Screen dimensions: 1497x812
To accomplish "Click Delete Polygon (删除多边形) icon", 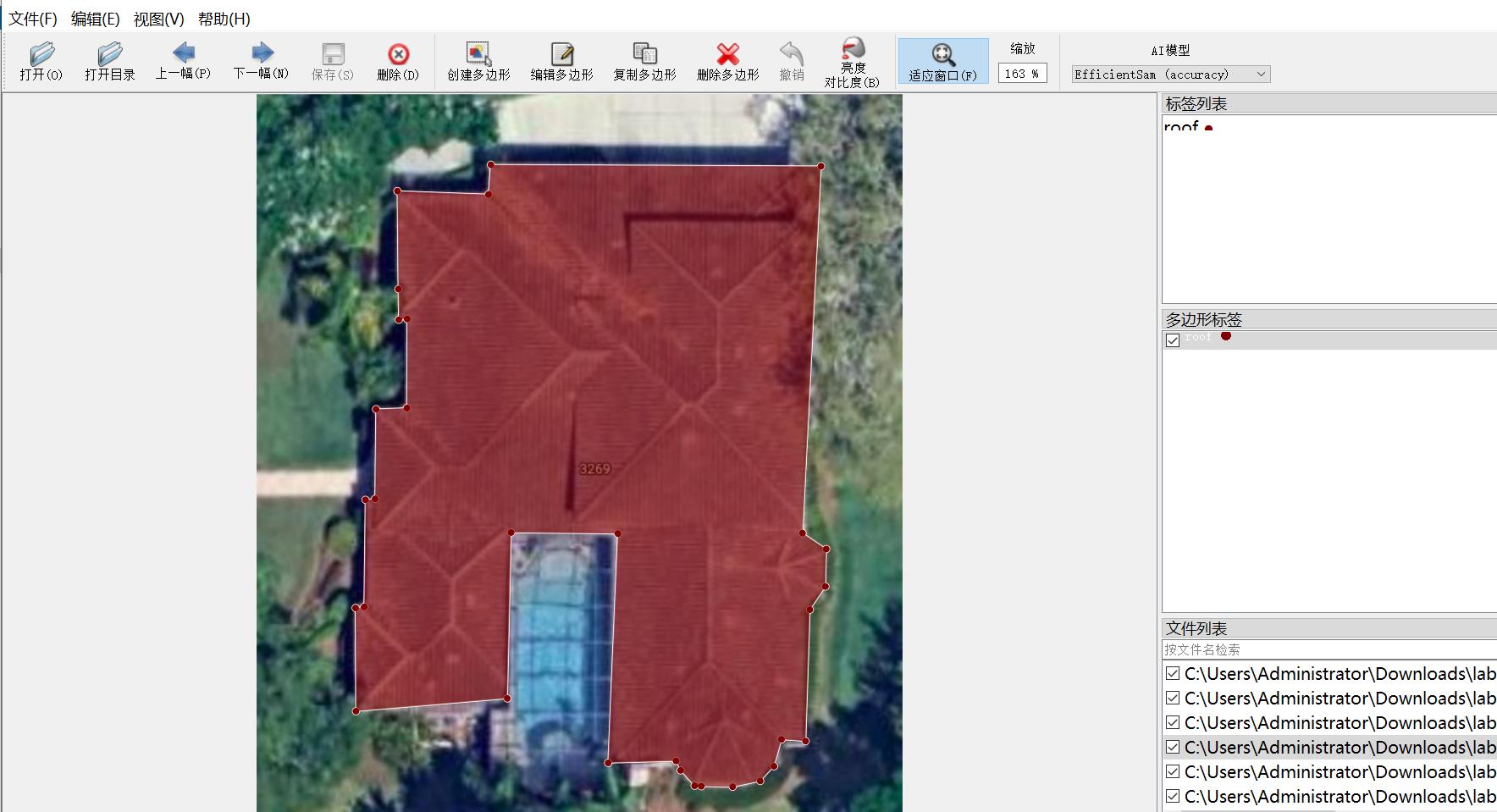I will (727, 56).
